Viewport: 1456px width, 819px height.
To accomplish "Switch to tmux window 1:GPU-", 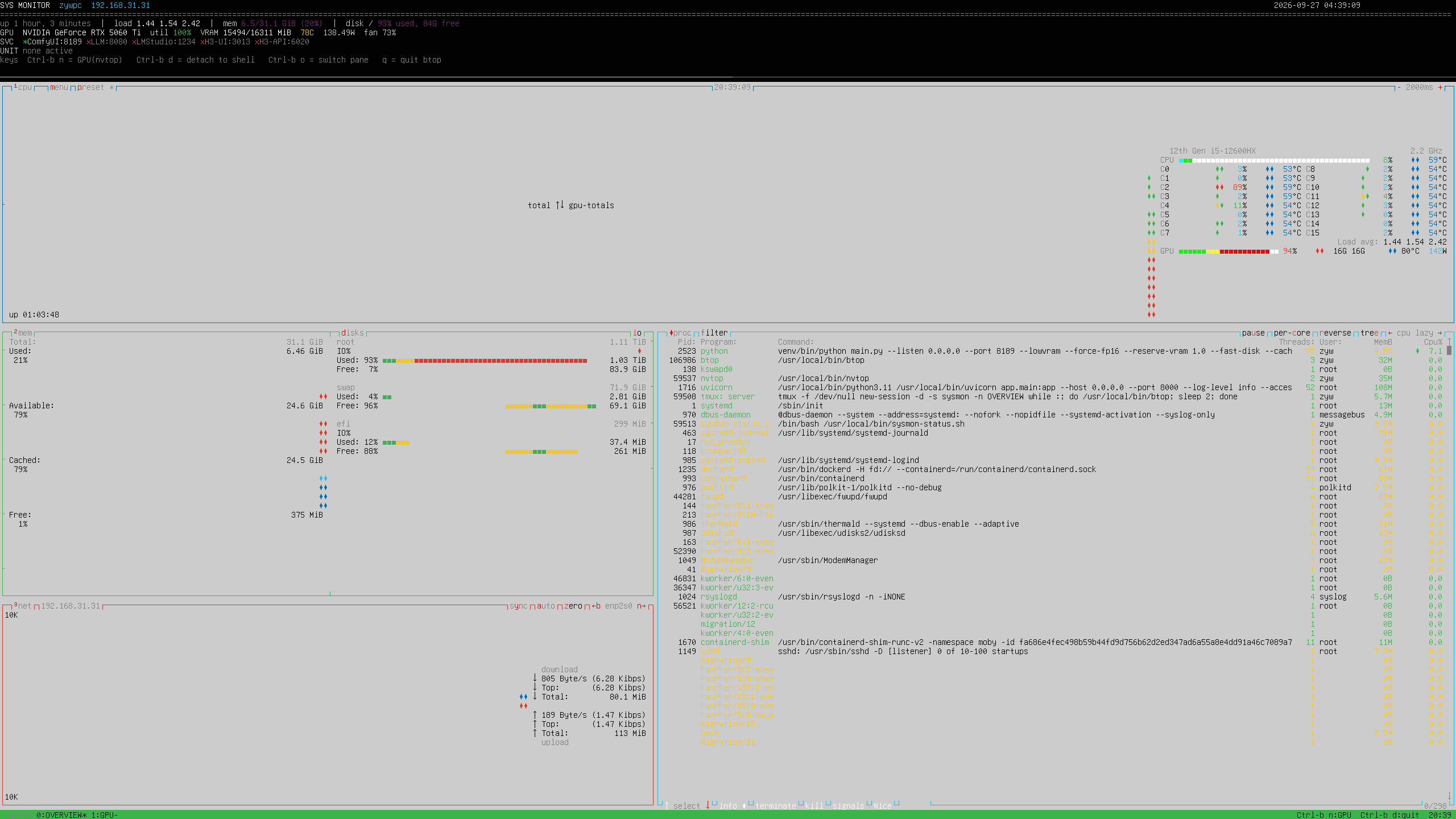I will click(105, 815).
